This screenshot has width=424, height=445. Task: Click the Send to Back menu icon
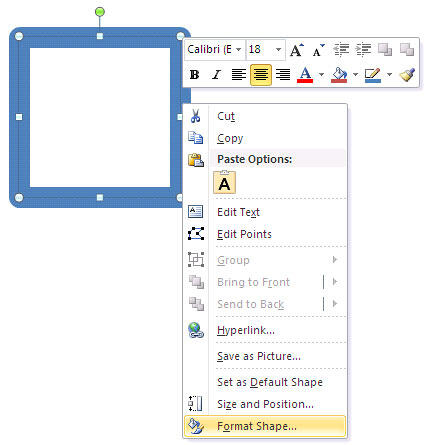click(x=196, y=304)
